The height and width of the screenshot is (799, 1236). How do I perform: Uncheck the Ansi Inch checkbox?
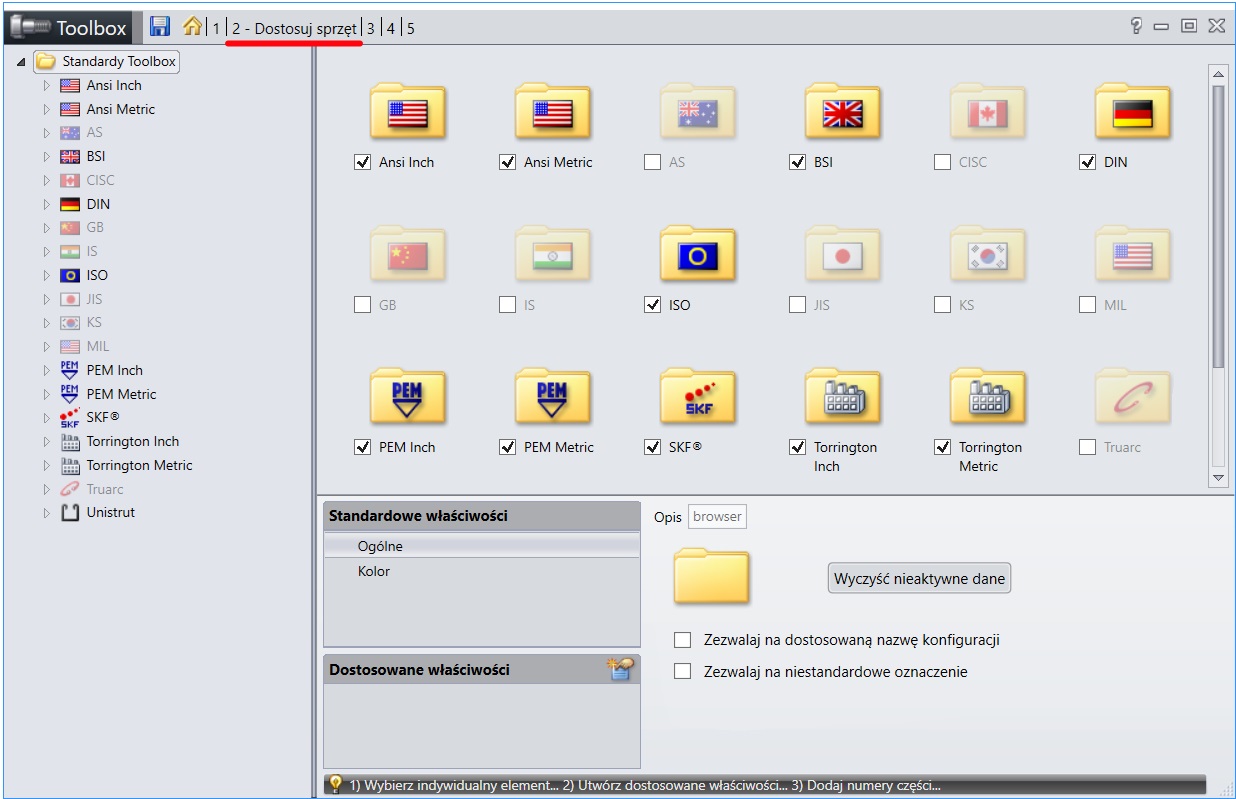pyautogui.click(x=363, y=162)
